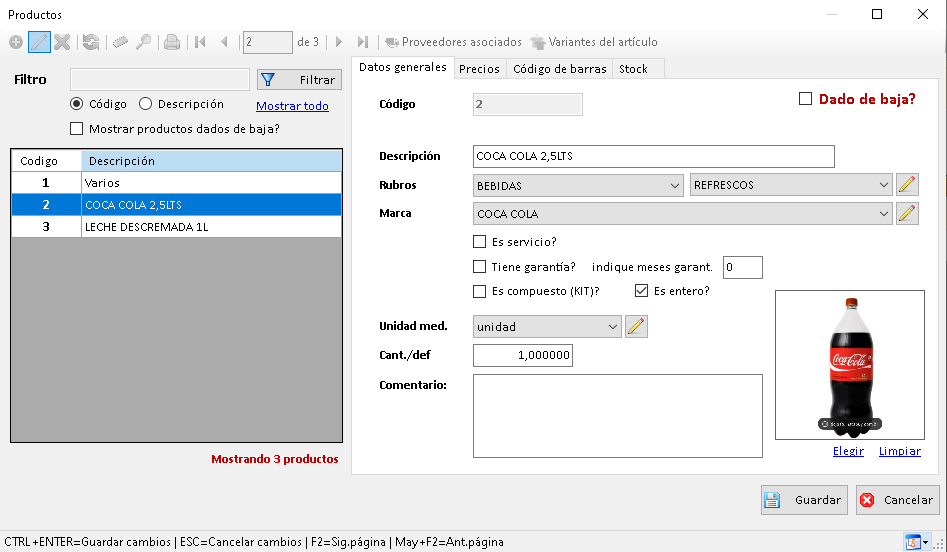Edit Rubros with the pencil icon
The width and height of the screenshot is (947, 552).
pos(907,185)
